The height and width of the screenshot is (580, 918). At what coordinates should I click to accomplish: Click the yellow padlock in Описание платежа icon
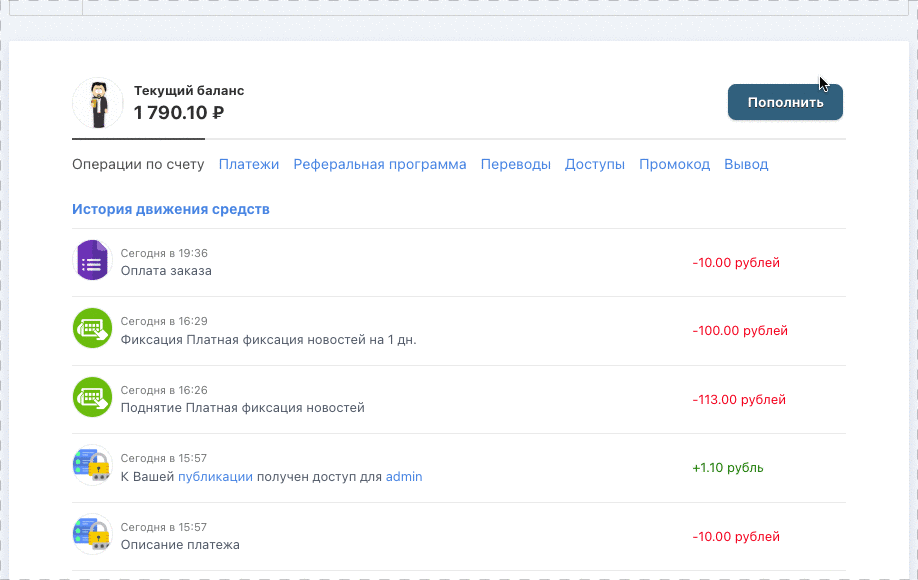click(96, 539)
